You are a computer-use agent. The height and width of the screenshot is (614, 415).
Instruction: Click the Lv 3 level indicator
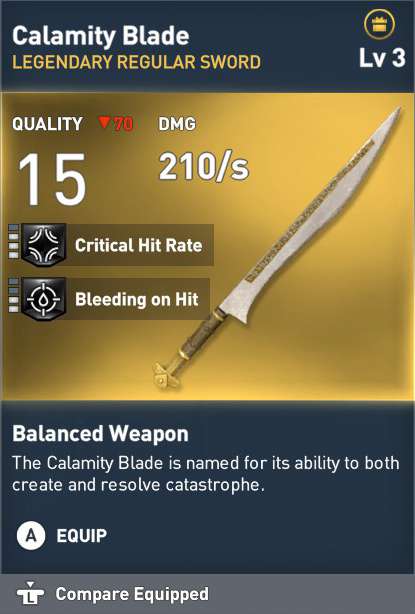[382, 58]
